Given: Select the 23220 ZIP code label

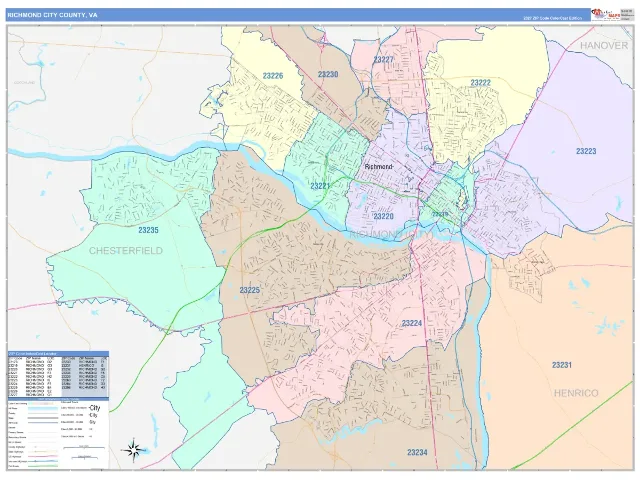Looking at the screenshot, I should click(383, 216).
